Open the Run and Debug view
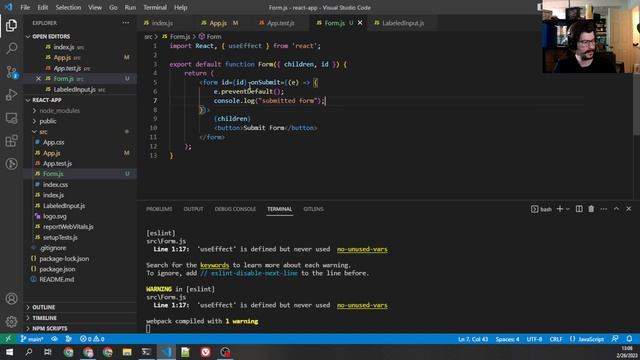Image resolution: width=640 pixels, height=360 pixels. (11, 95)
